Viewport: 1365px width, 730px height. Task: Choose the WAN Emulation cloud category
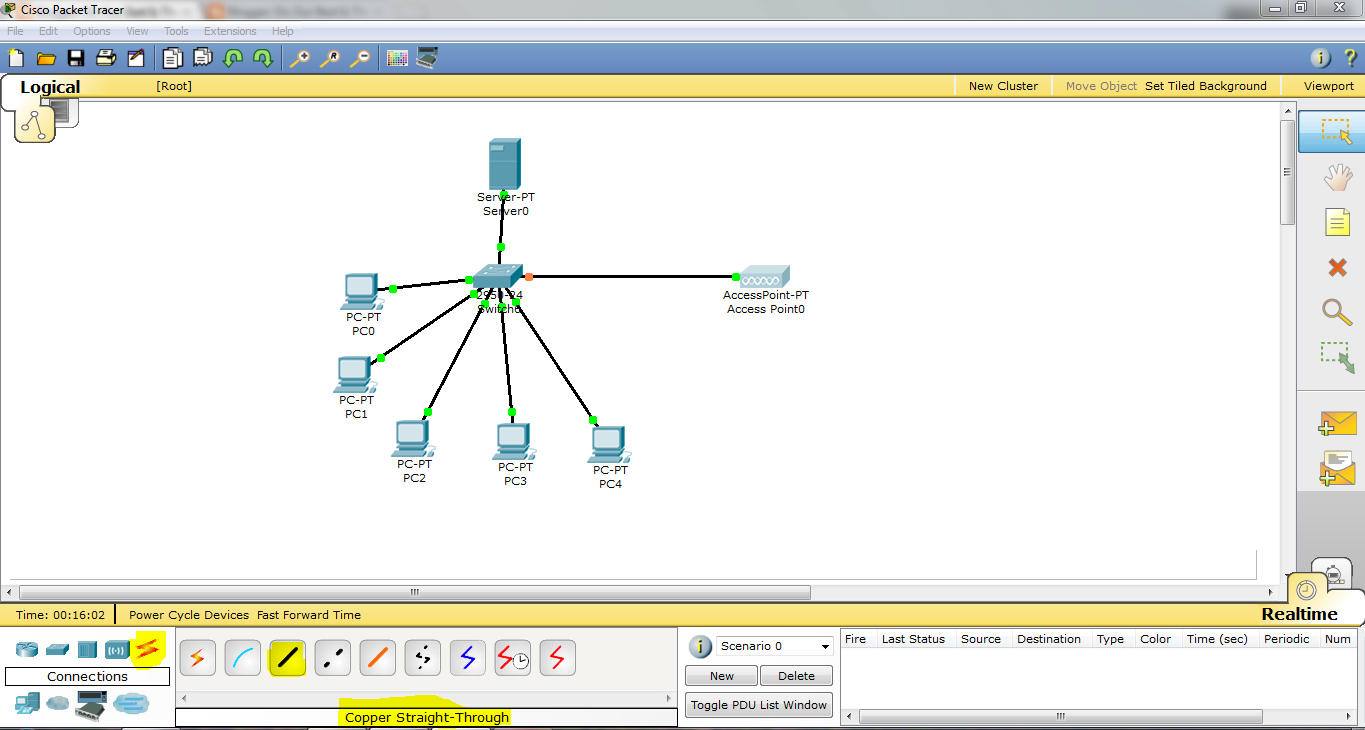click(x=58, y=704)
